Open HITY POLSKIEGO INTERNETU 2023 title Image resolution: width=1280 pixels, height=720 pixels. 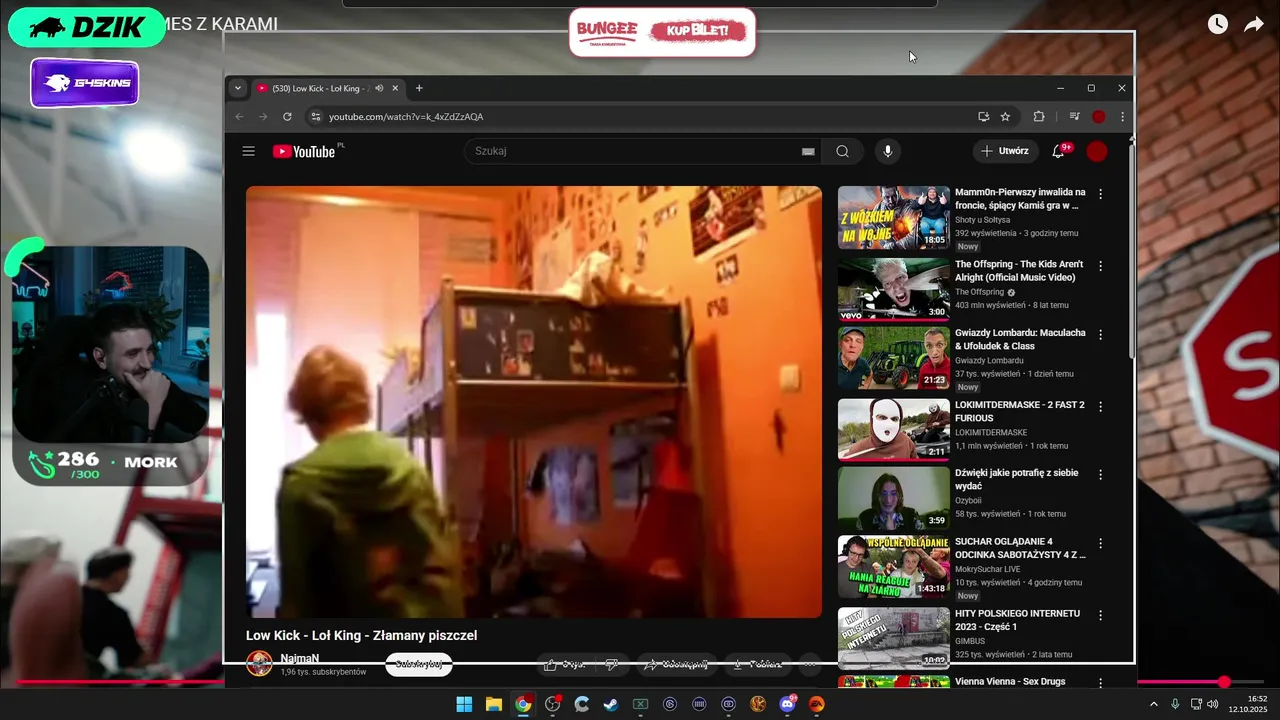(x=1017, y=619)
